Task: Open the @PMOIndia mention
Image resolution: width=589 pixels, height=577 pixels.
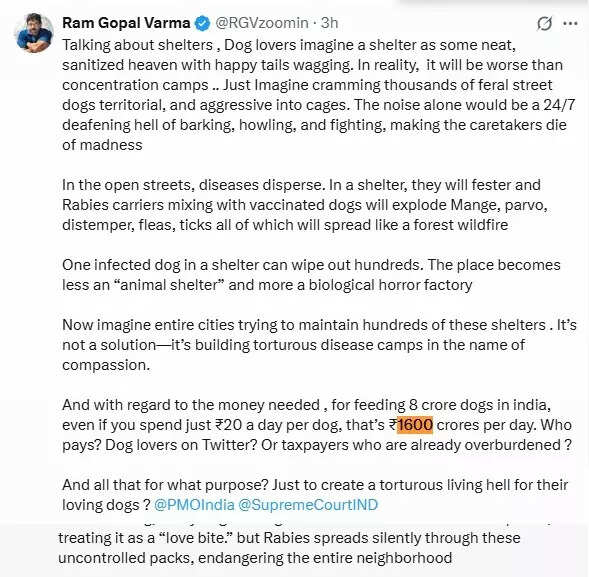Action: pos(194,504)
